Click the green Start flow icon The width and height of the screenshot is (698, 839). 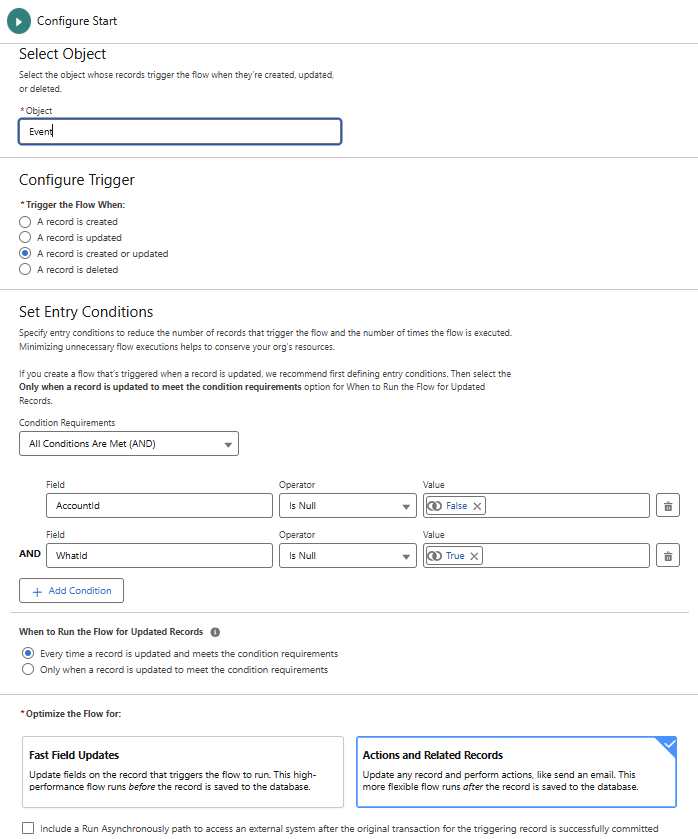click(x=18, y=20)
